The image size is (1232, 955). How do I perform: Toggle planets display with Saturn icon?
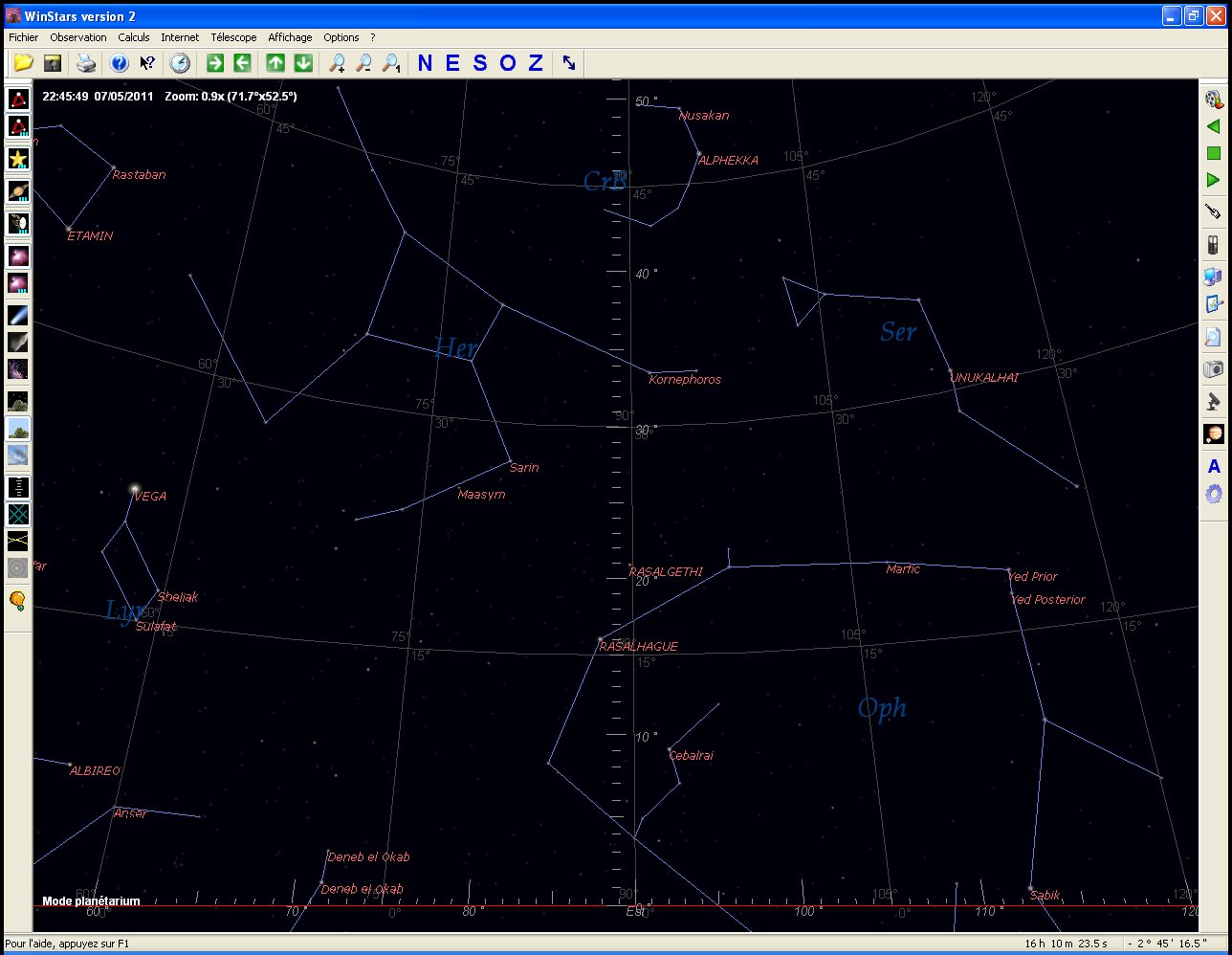[18, 190]
